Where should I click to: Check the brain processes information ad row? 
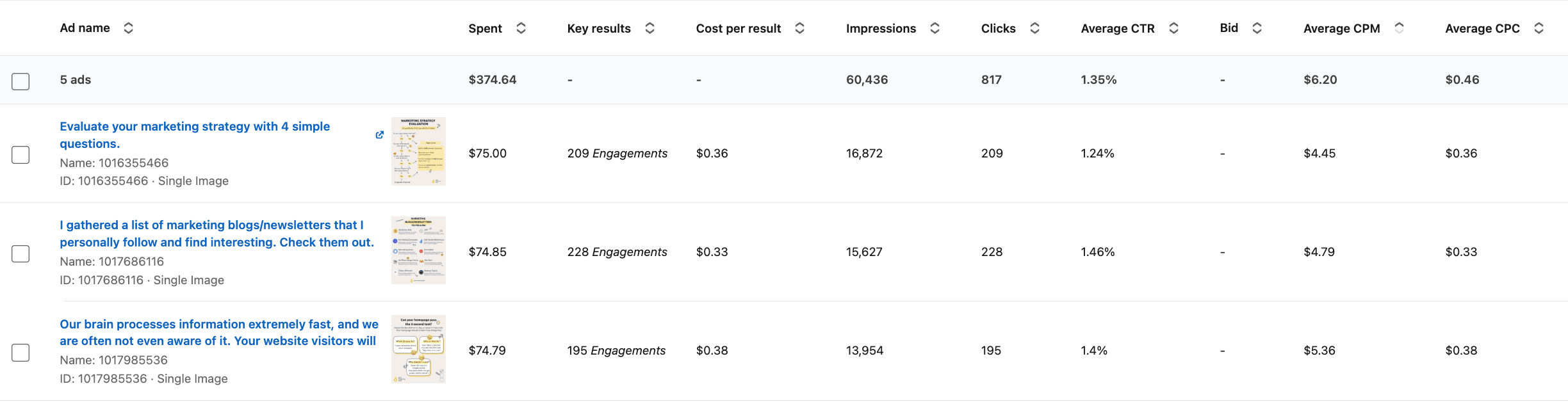(x=21, y=351)
